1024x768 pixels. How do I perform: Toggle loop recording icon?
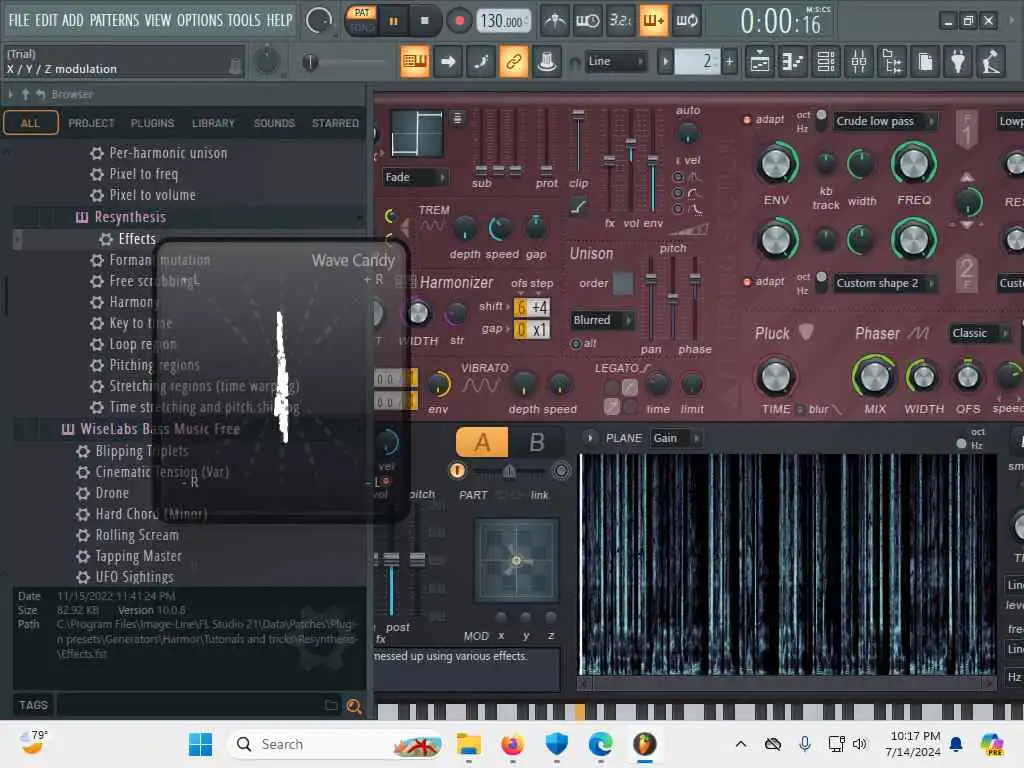pyautogui.click(x=686, y=22)
